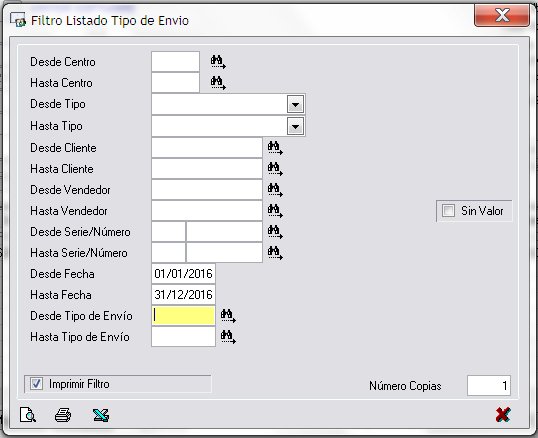Select the Hasta Fecha date field
This screenshot has height=438, width=538.
[x=183, y=295]
